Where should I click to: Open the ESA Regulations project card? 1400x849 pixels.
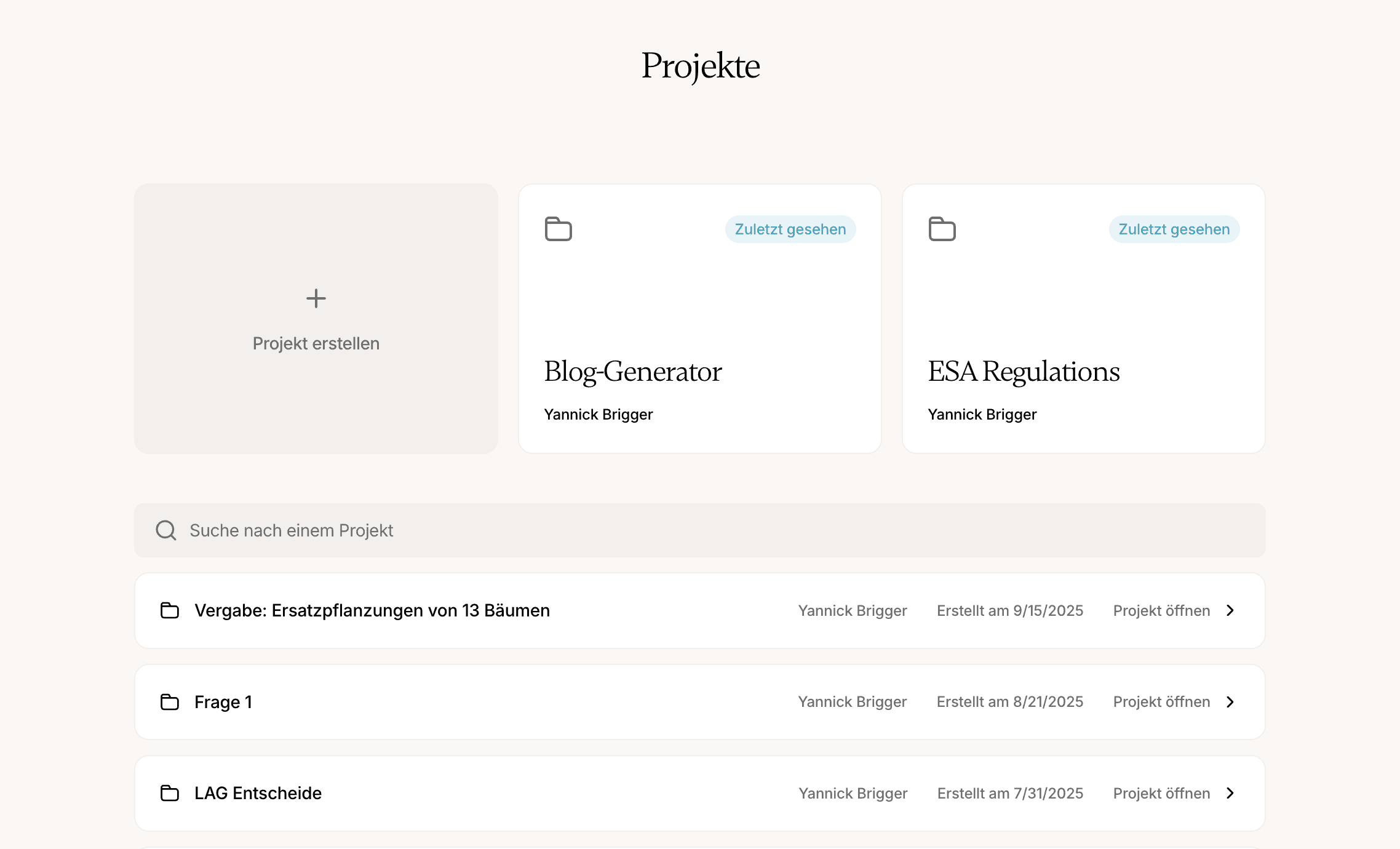[1024, 372]
